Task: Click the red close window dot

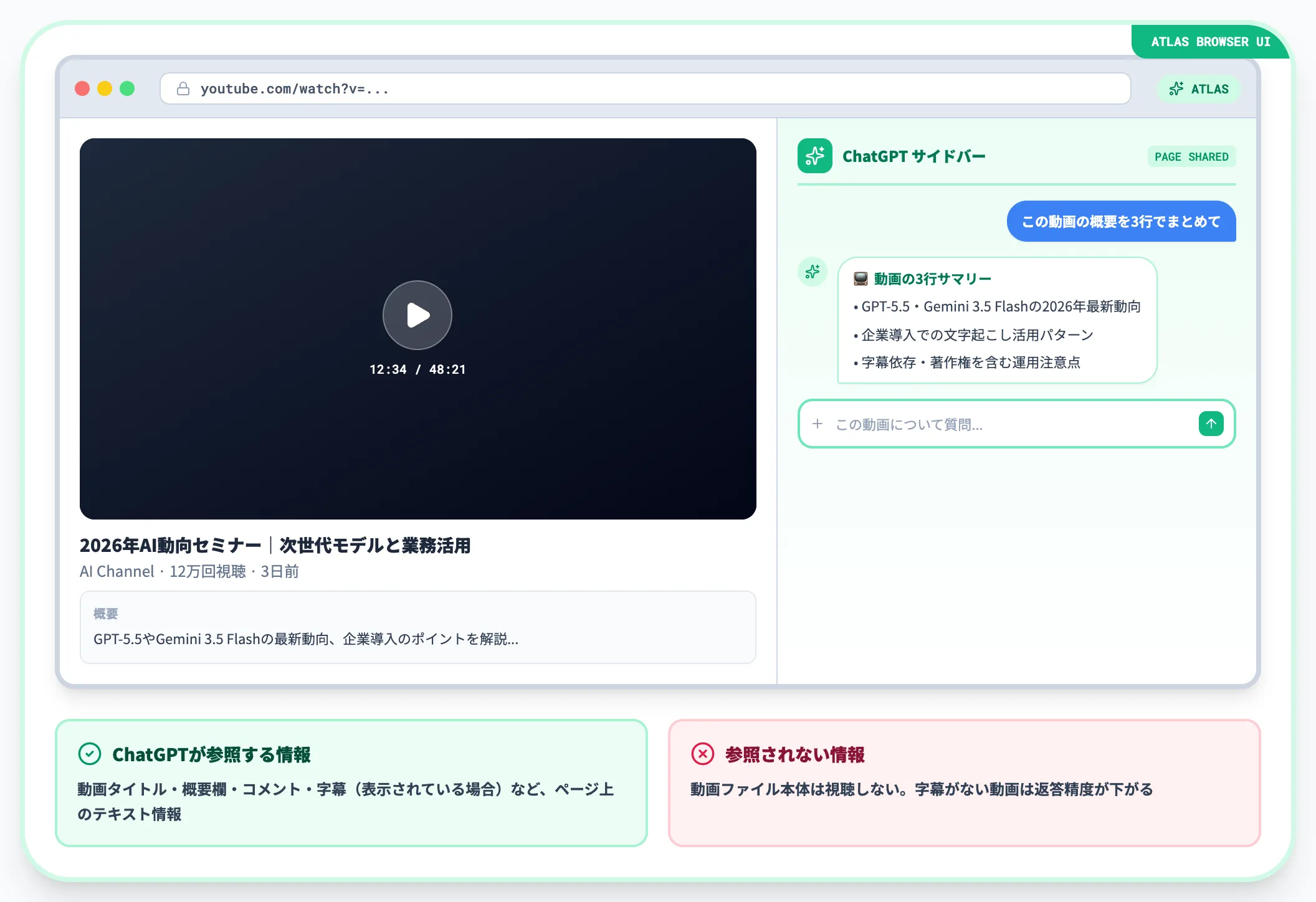Action: click(x=82, y=88)
